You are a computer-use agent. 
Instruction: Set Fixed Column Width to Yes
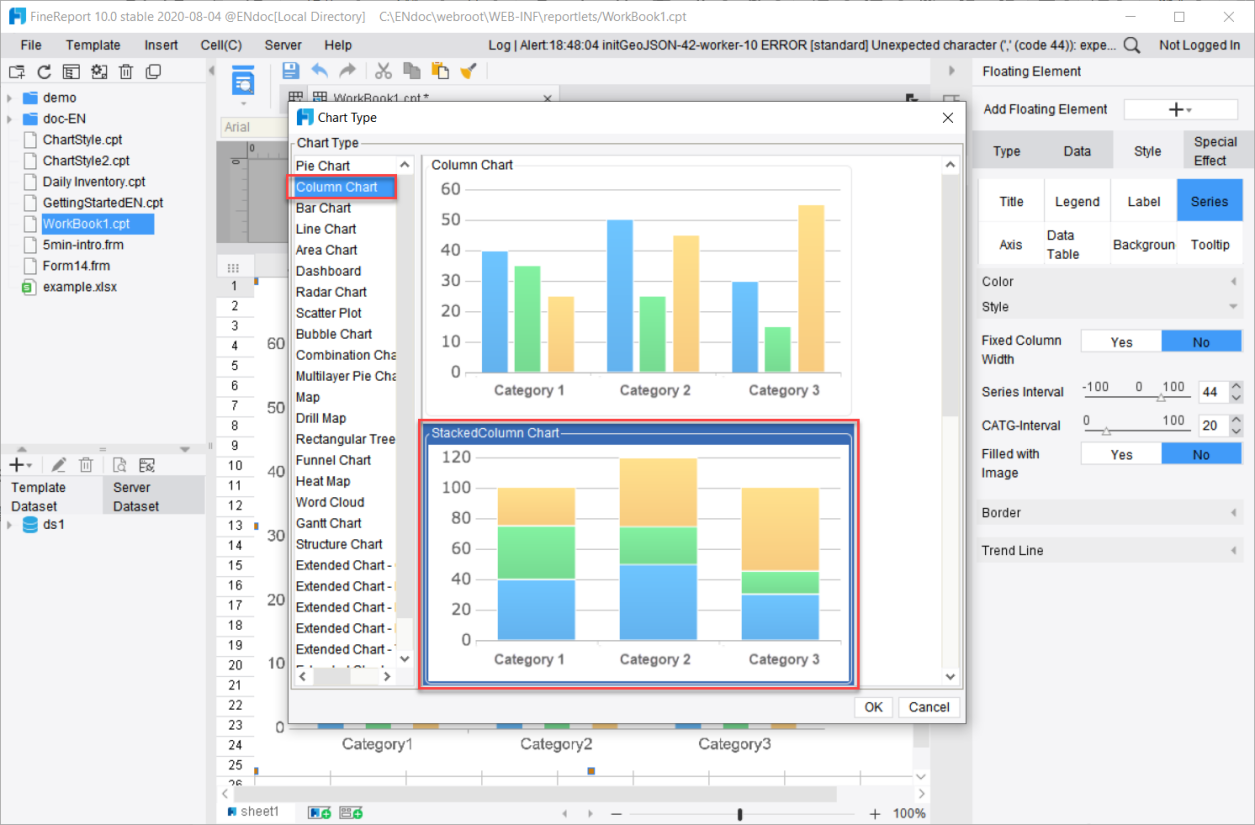(x=1121, y=342)
